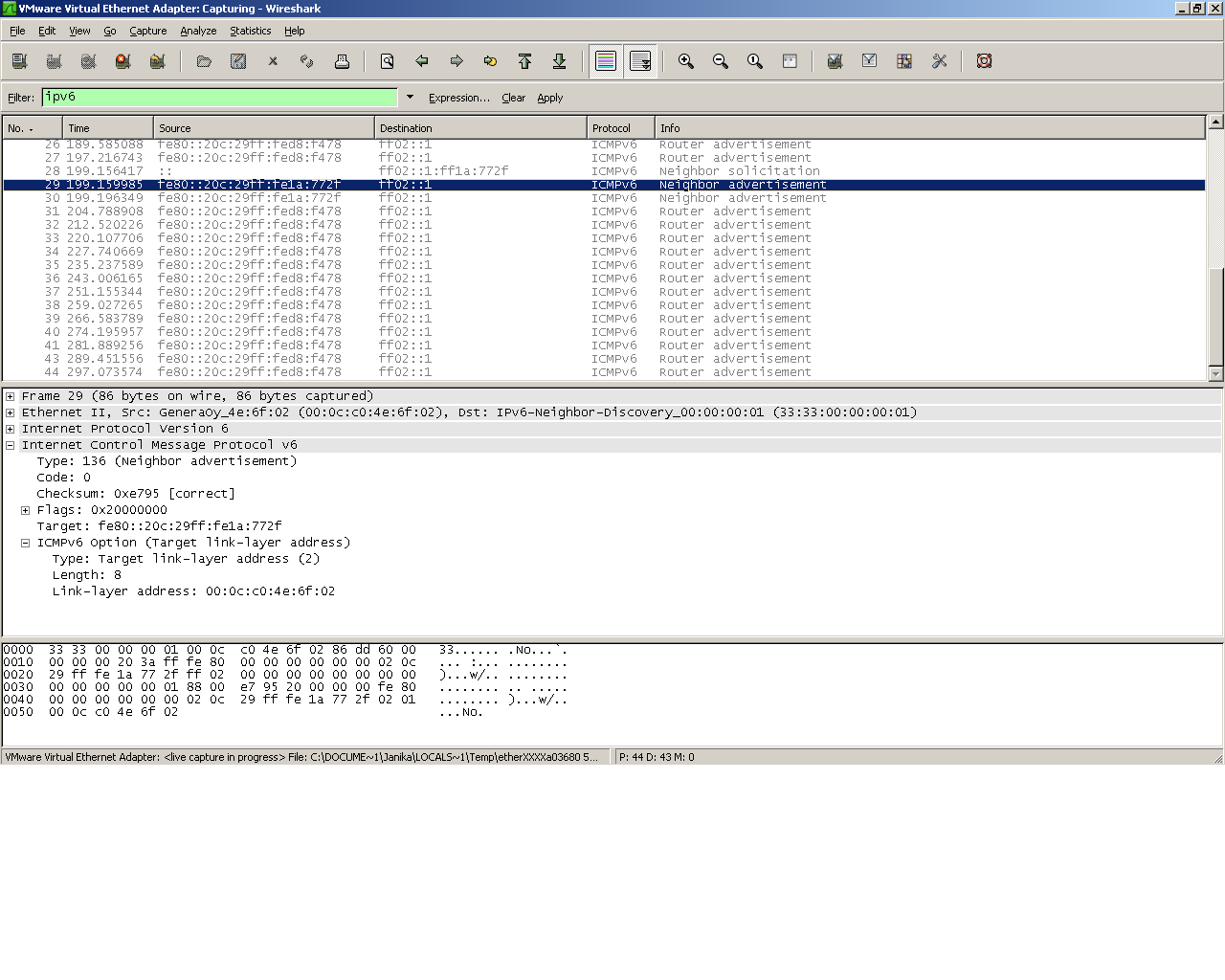Click the Open capture file folder icon
The width and height of the screenshot is (1225, 980).
(204, 61)
